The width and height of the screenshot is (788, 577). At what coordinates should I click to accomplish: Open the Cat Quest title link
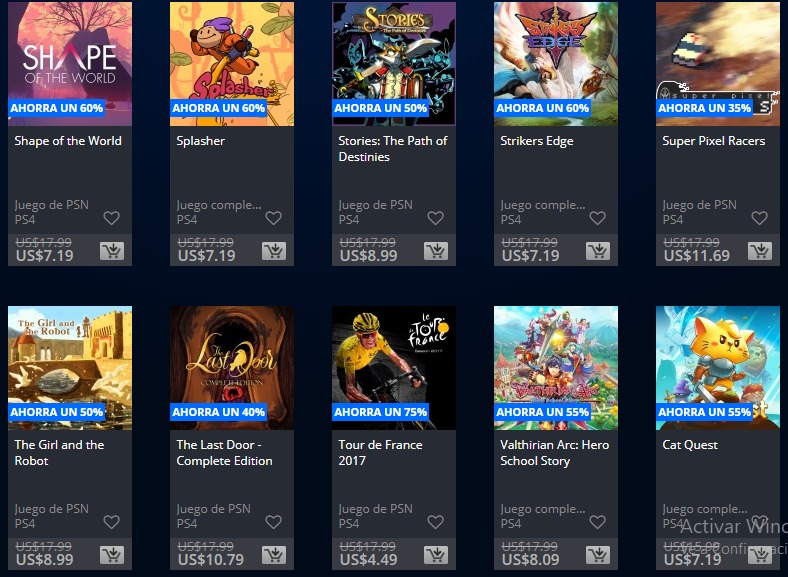pos(690,445)
